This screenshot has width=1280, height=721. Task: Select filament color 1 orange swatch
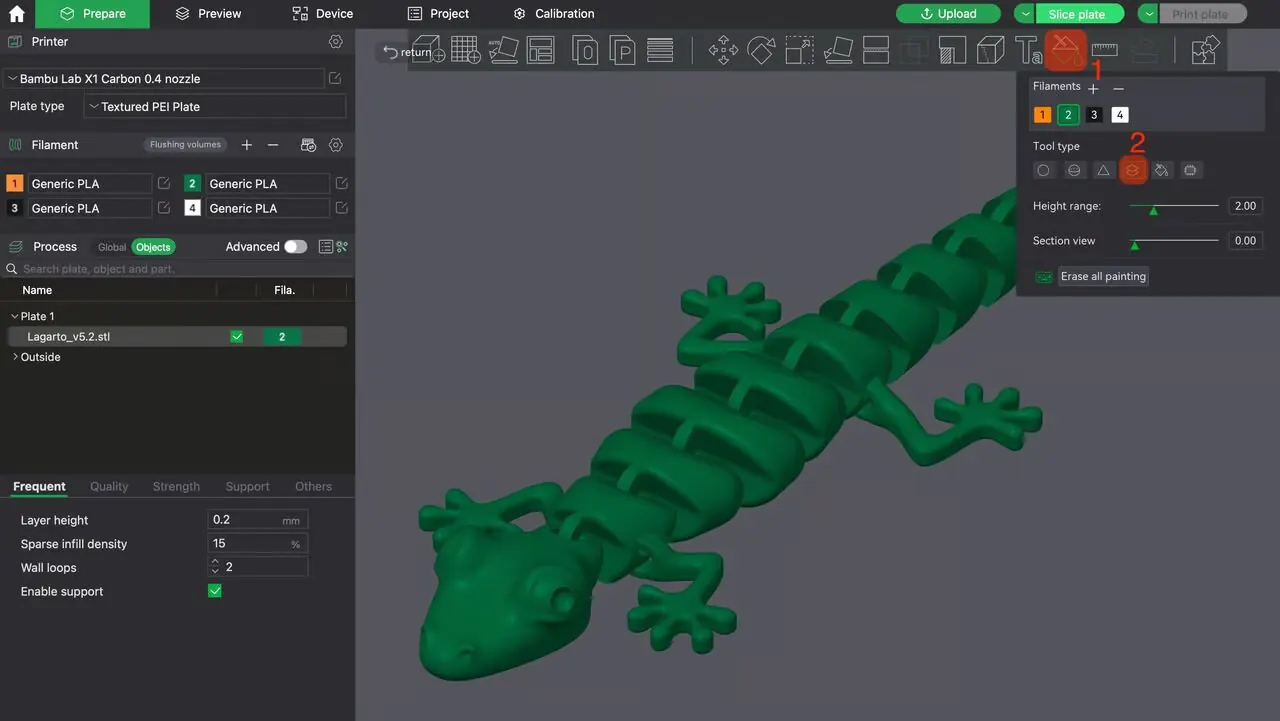(1042, 115)
